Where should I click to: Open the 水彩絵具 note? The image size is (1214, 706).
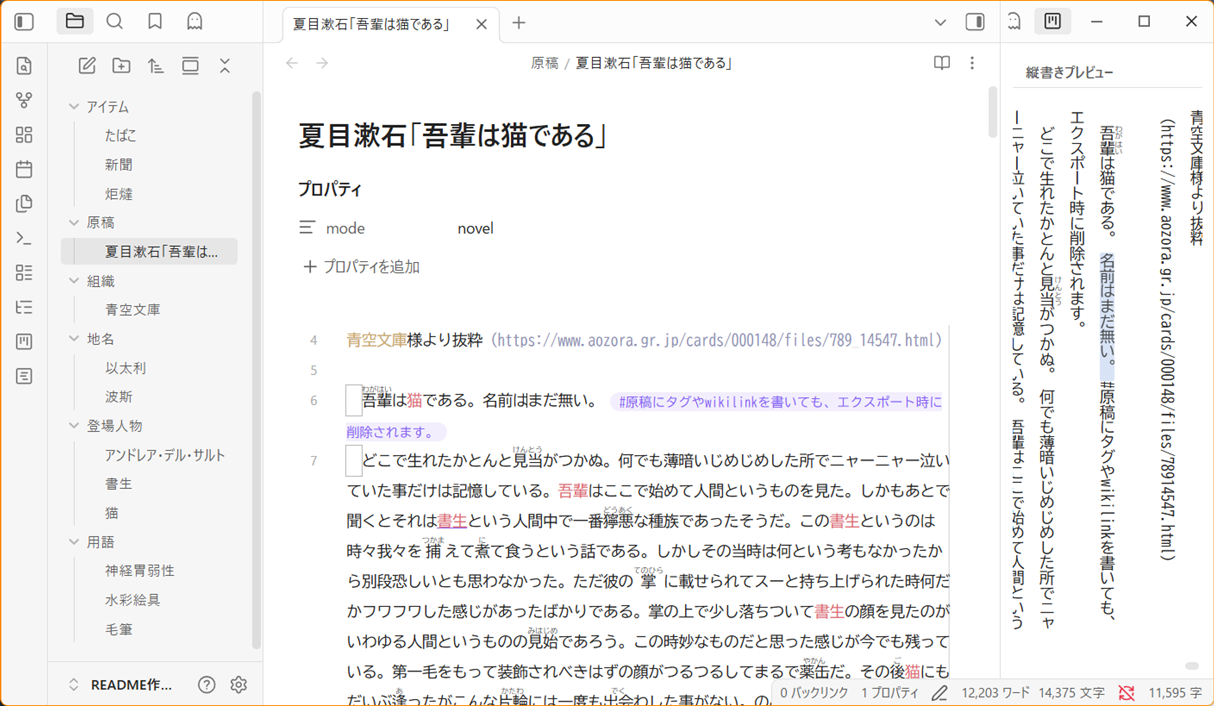[x=133, y=600]
